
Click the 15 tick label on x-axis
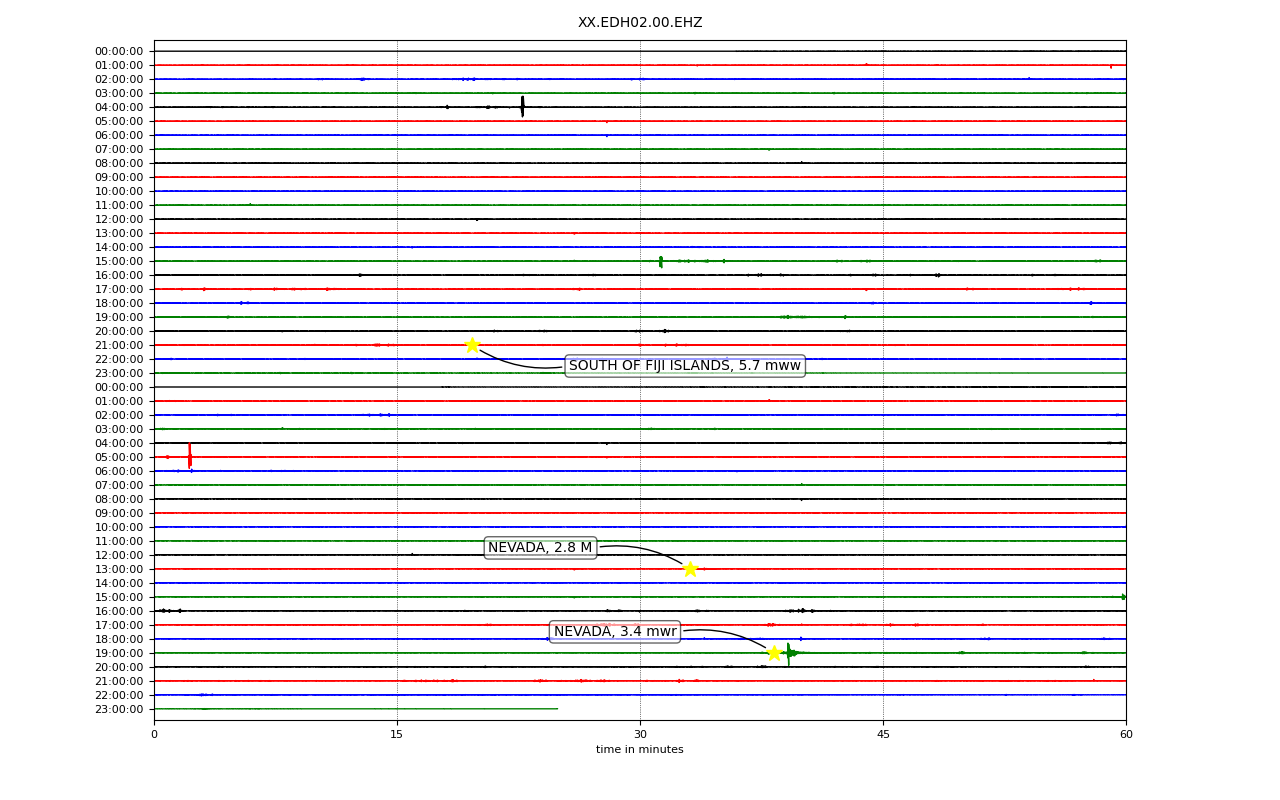[x=397, y=735]
